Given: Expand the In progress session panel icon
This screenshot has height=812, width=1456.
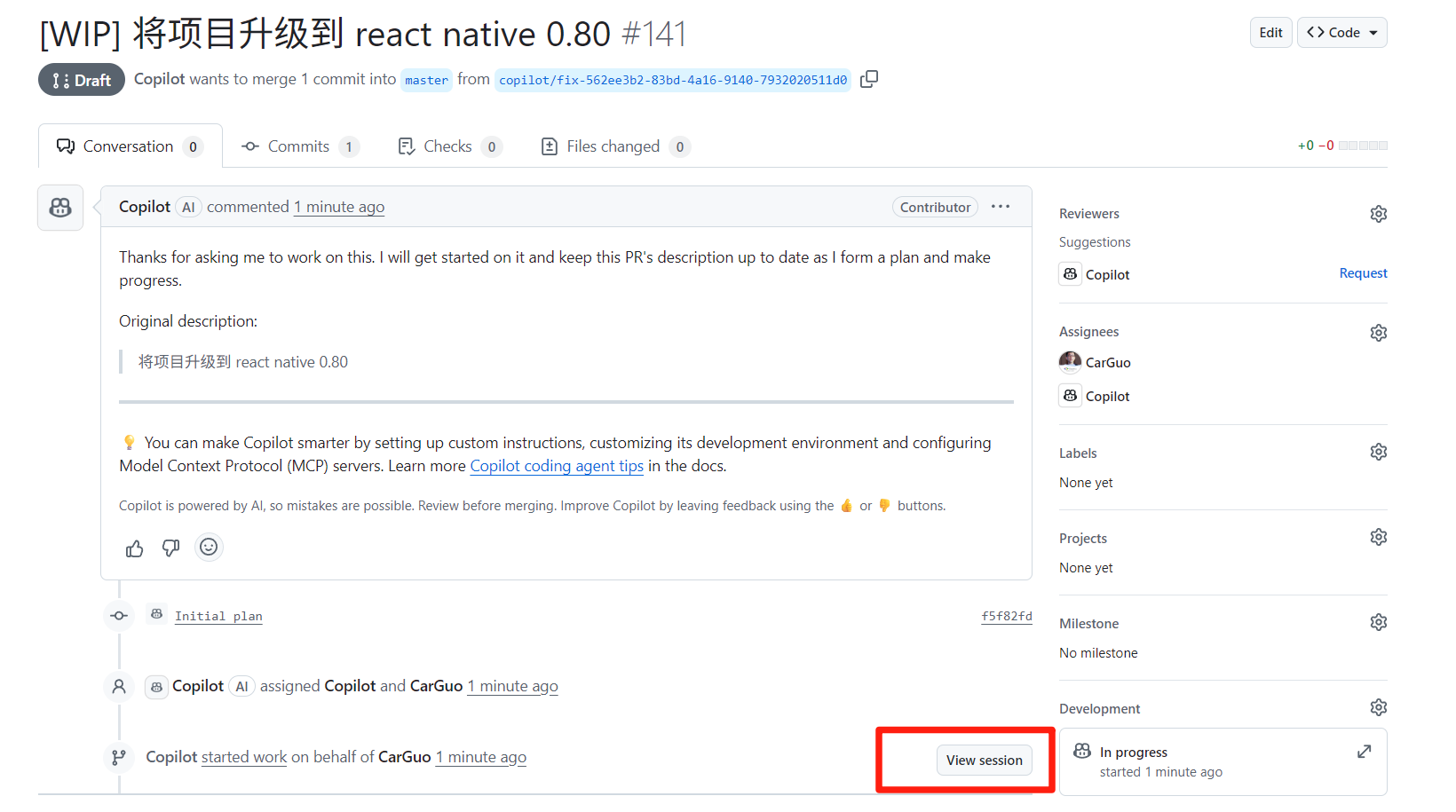Looking at the screenshot, I should [x=1365, y=752].
